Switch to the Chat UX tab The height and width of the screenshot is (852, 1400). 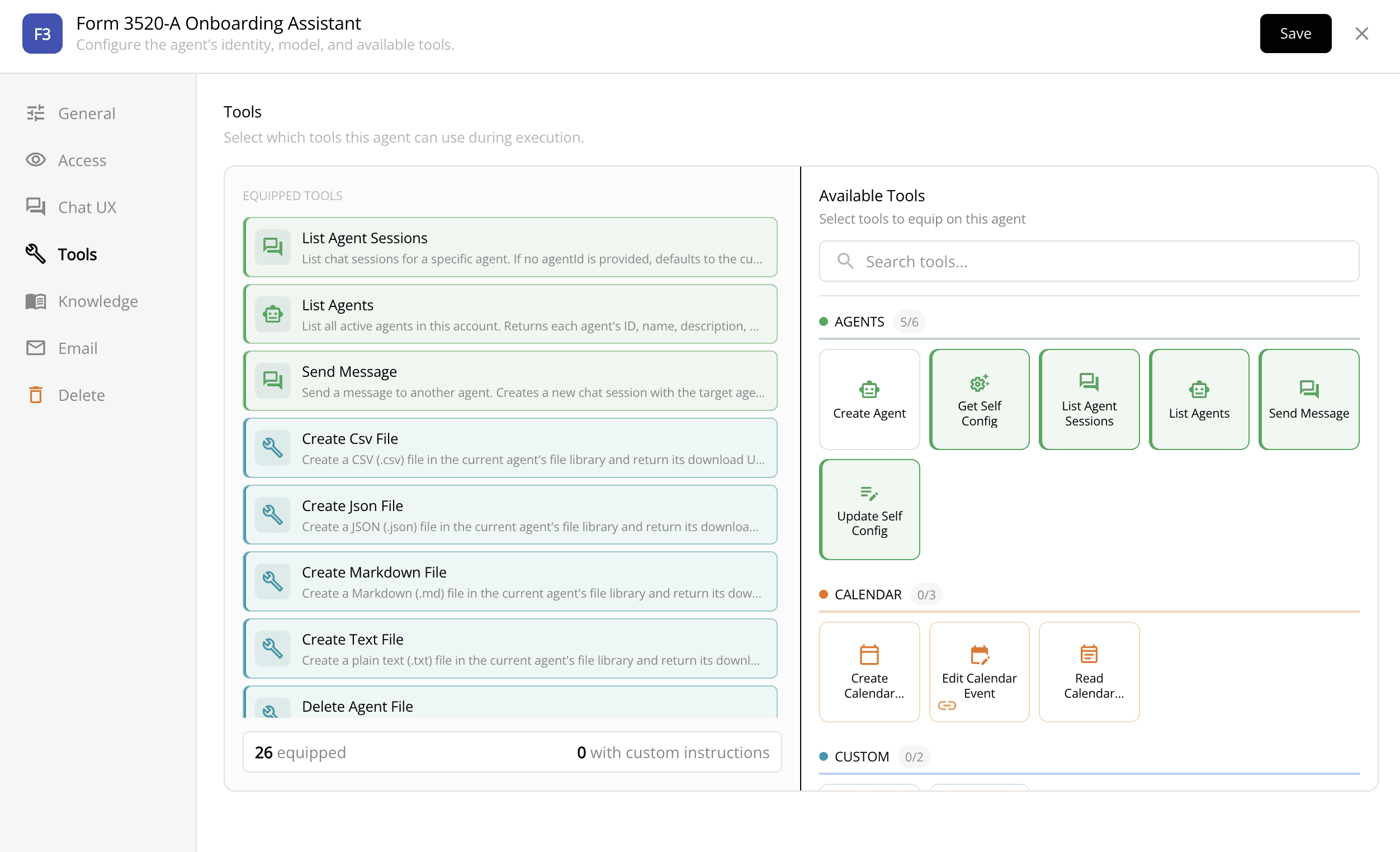tap(87, 207)
